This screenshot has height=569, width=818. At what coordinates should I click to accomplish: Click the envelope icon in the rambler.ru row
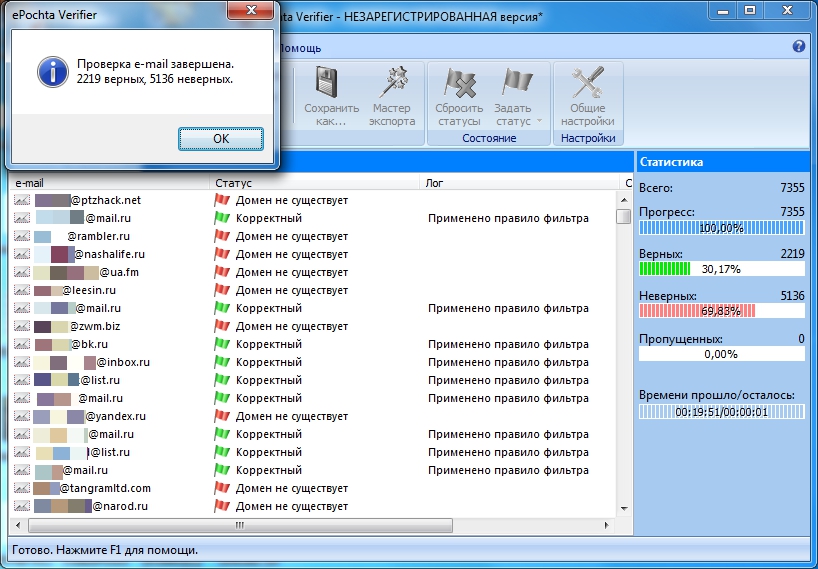tap(22, 236)
